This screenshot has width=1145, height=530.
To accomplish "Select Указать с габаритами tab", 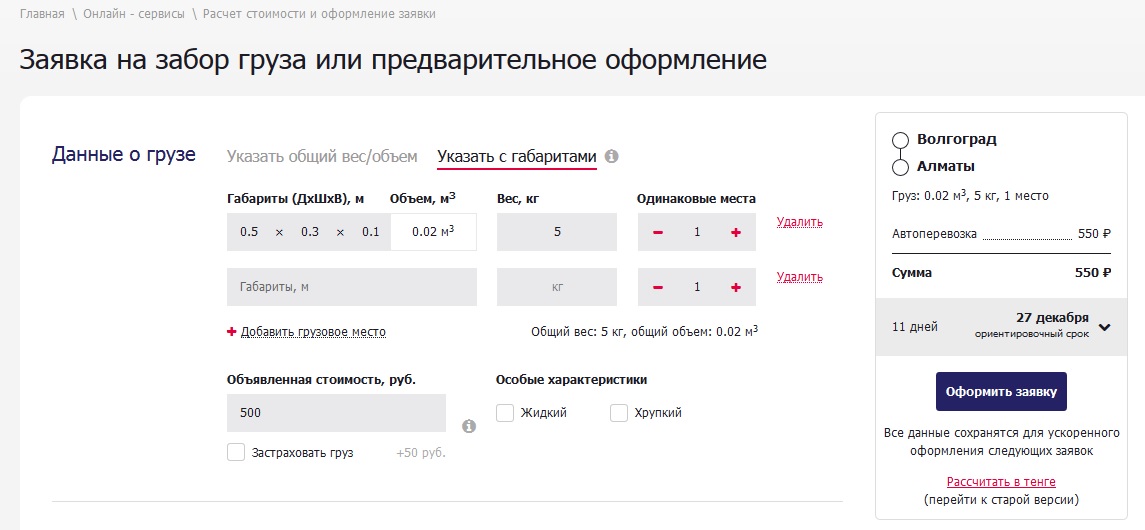I will [x=516, y=156].
